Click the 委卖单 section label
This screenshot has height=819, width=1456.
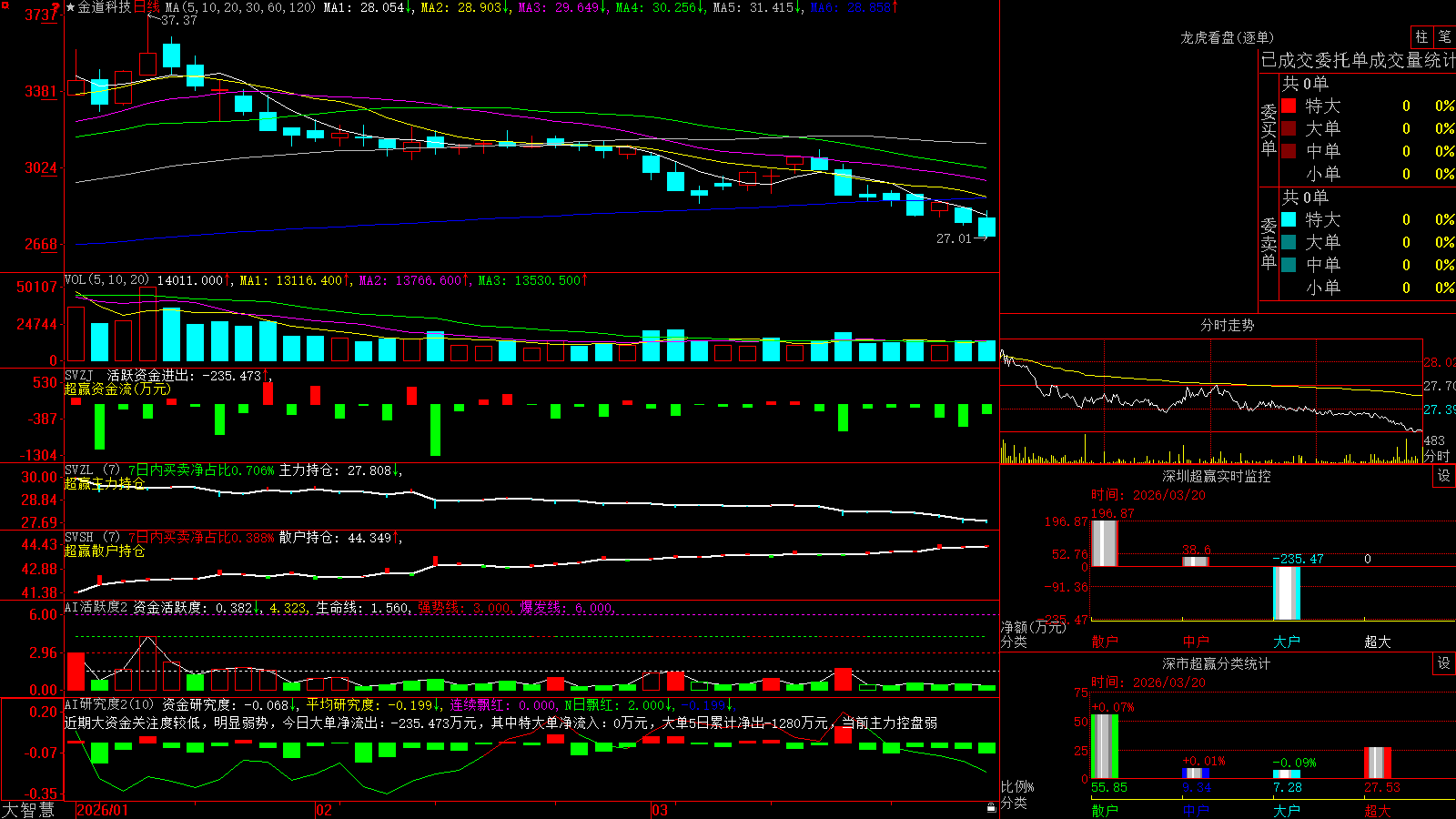click(x=1269, y=244)
